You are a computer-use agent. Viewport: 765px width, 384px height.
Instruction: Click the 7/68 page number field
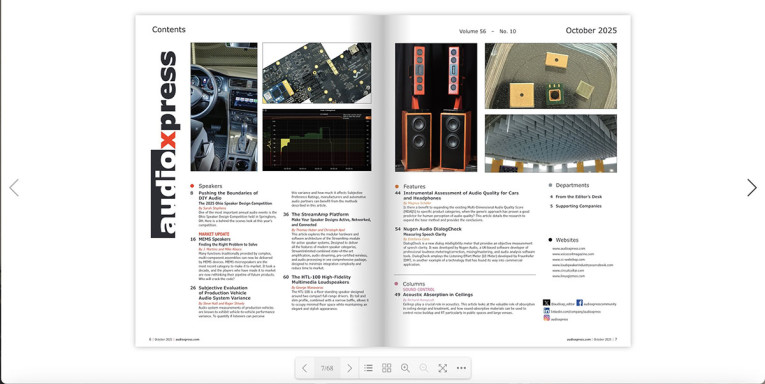tap(327, 368)
